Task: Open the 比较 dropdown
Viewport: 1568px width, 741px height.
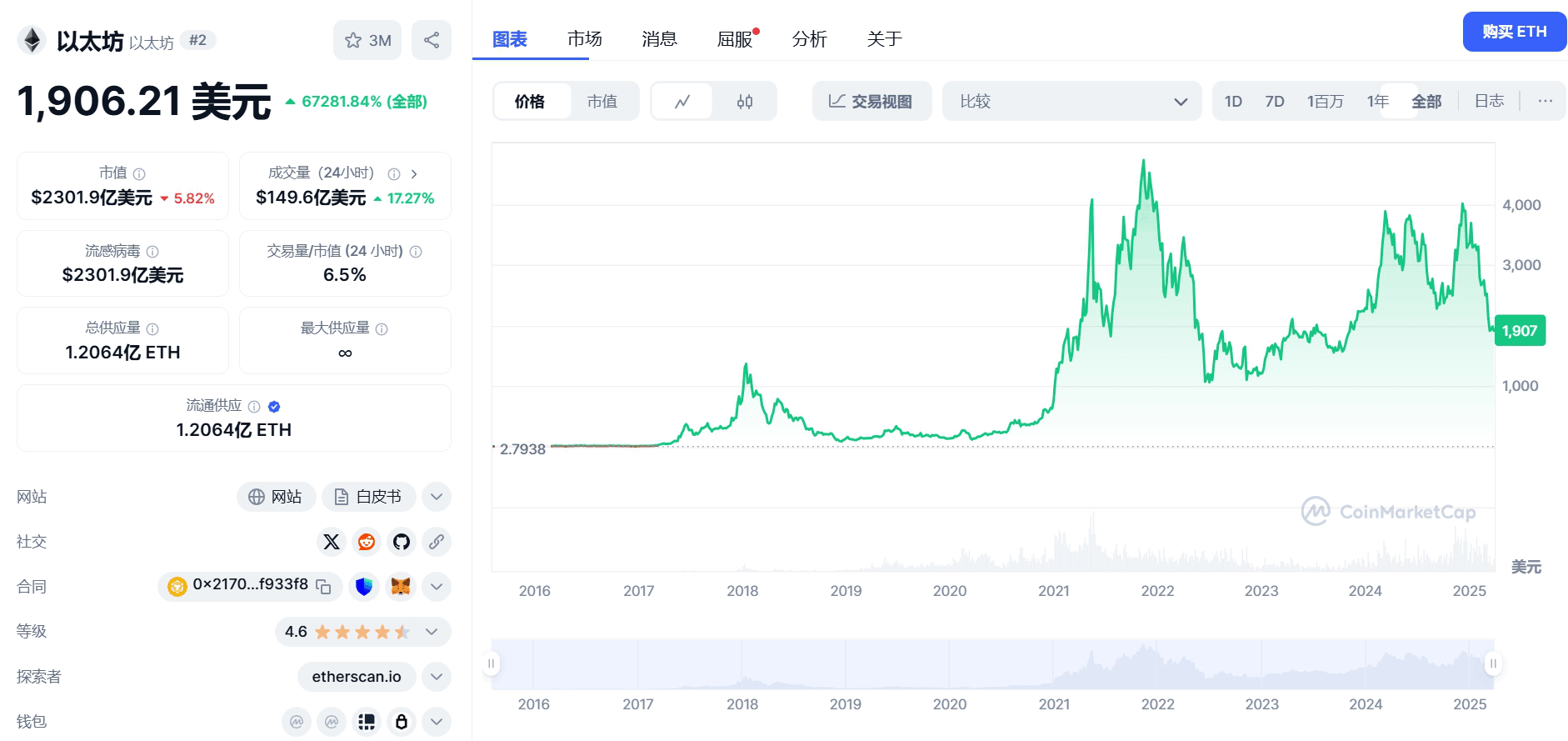Action: click(x=1071, y=101)
